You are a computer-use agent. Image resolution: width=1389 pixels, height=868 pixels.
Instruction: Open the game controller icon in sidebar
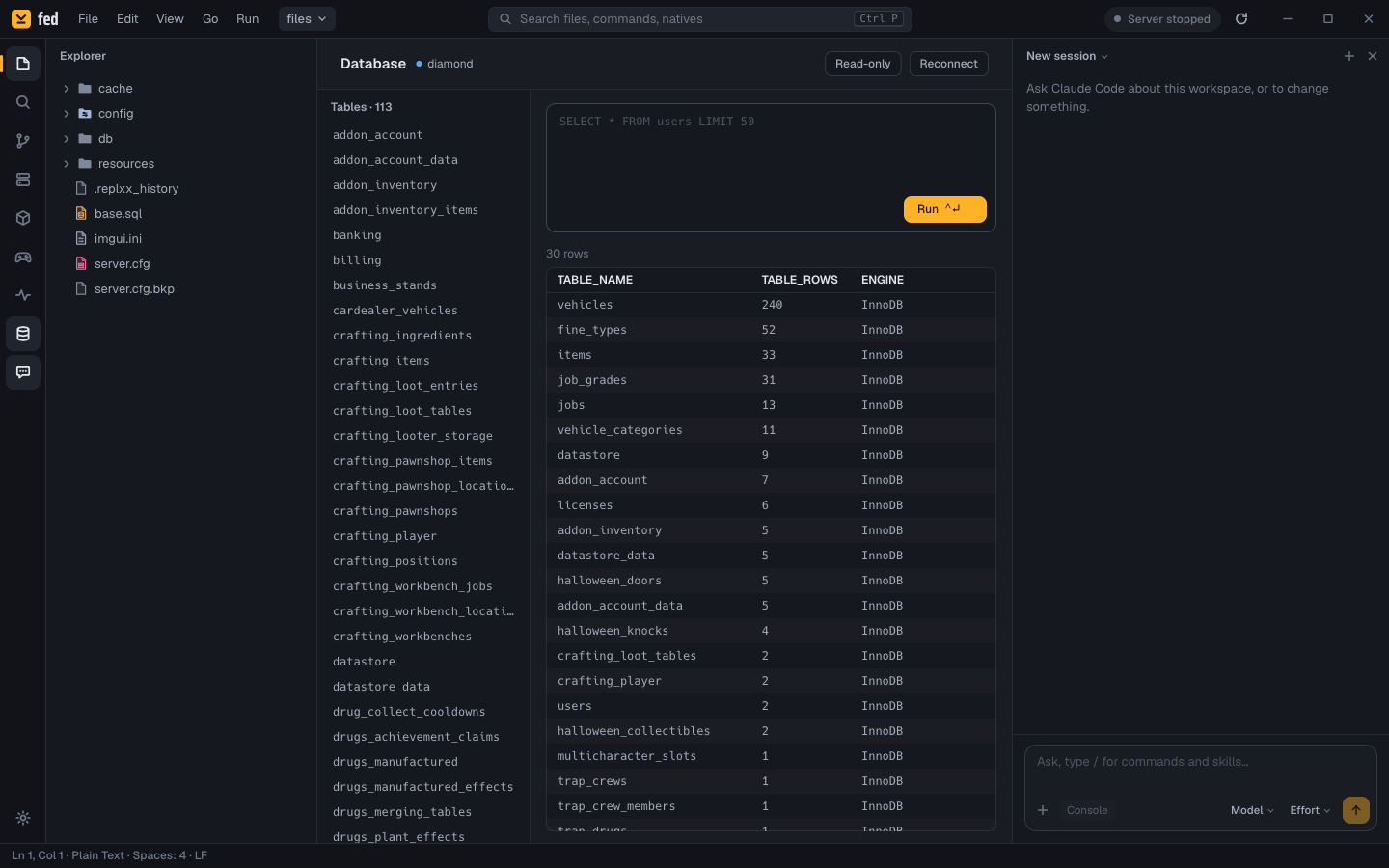(23, 257)
